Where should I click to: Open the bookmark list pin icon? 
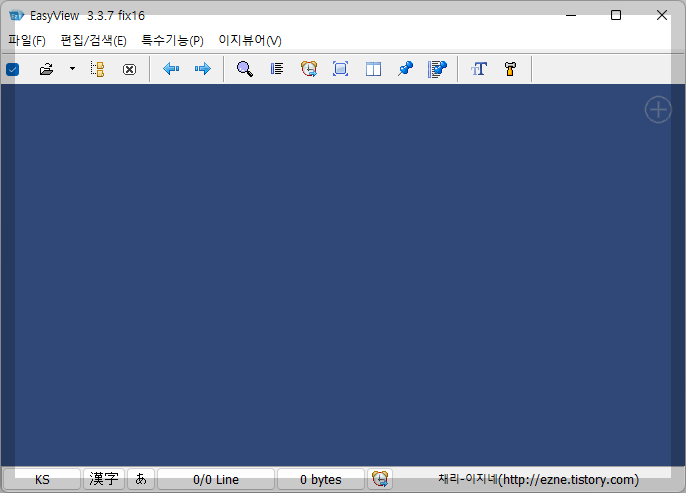click(437, 69)
